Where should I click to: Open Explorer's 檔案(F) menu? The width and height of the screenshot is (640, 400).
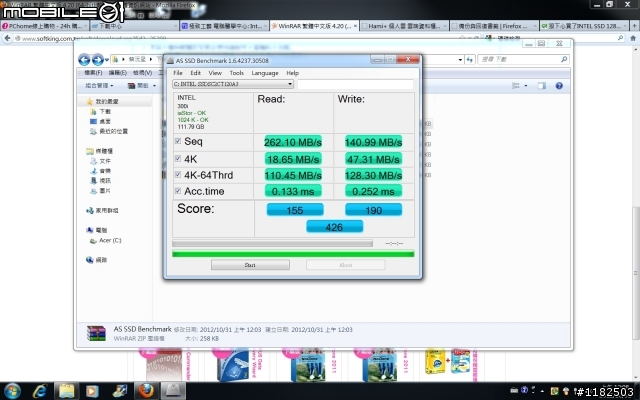[x=93, y=73]
